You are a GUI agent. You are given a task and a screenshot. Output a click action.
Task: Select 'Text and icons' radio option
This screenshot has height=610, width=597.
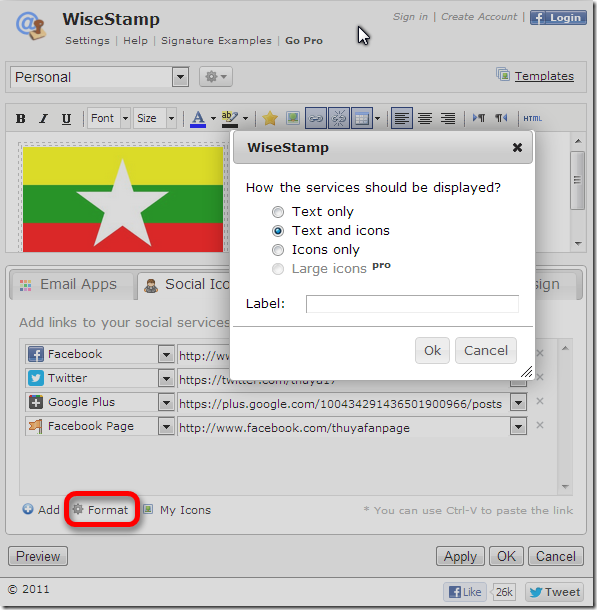coord(278,231)
